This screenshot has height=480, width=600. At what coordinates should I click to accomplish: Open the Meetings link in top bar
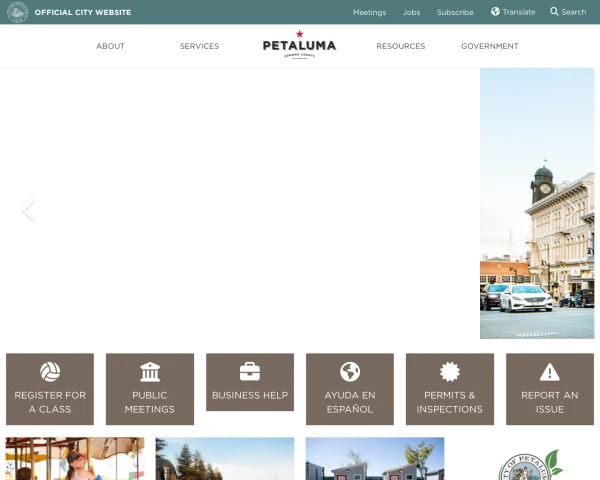[x=369, y=12]
